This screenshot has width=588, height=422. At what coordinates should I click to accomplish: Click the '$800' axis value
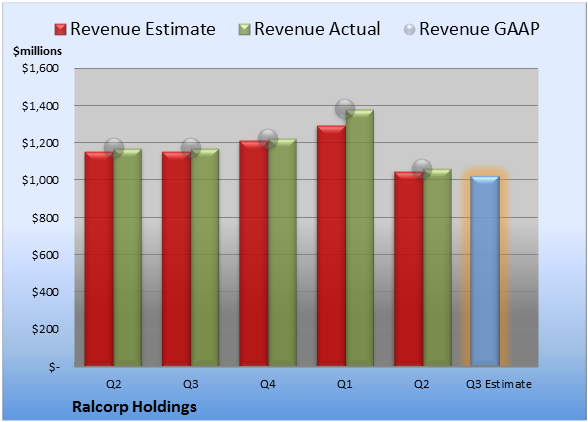pos(45,218)
